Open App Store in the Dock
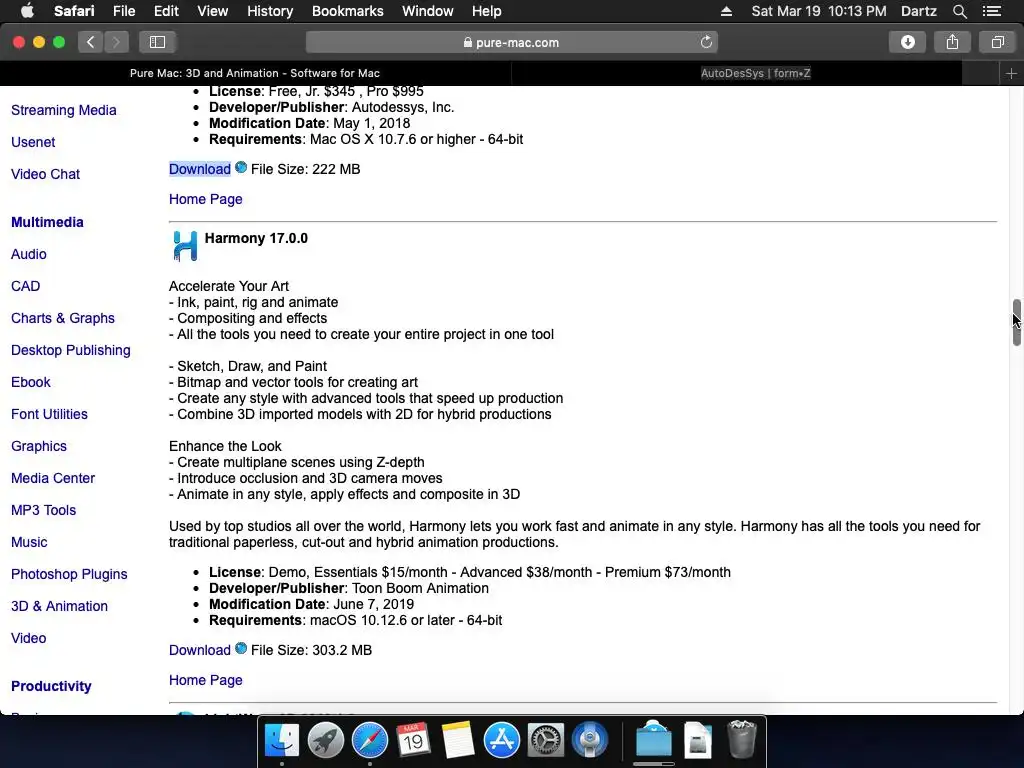1024x768 pixels. [502, 740]
